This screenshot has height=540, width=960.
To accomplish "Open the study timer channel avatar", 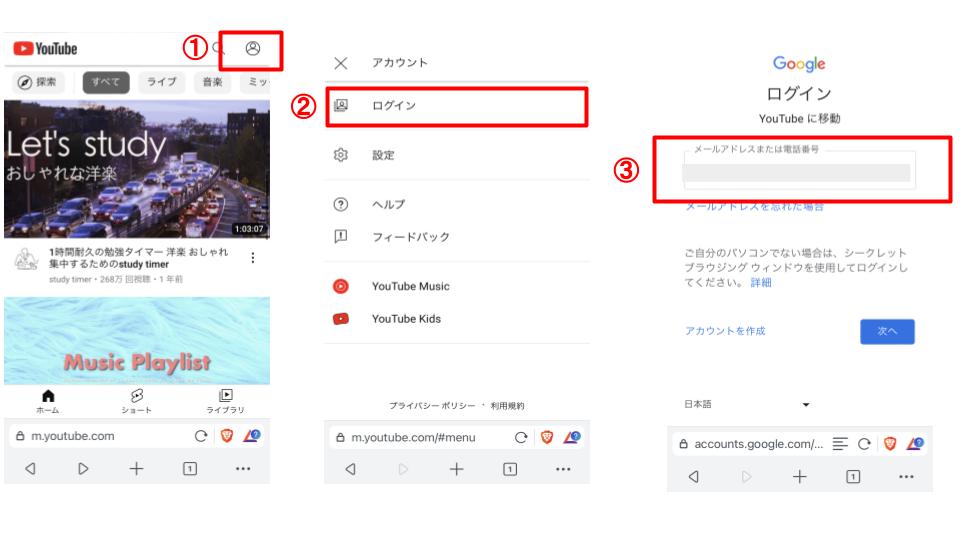I will 26,259.
